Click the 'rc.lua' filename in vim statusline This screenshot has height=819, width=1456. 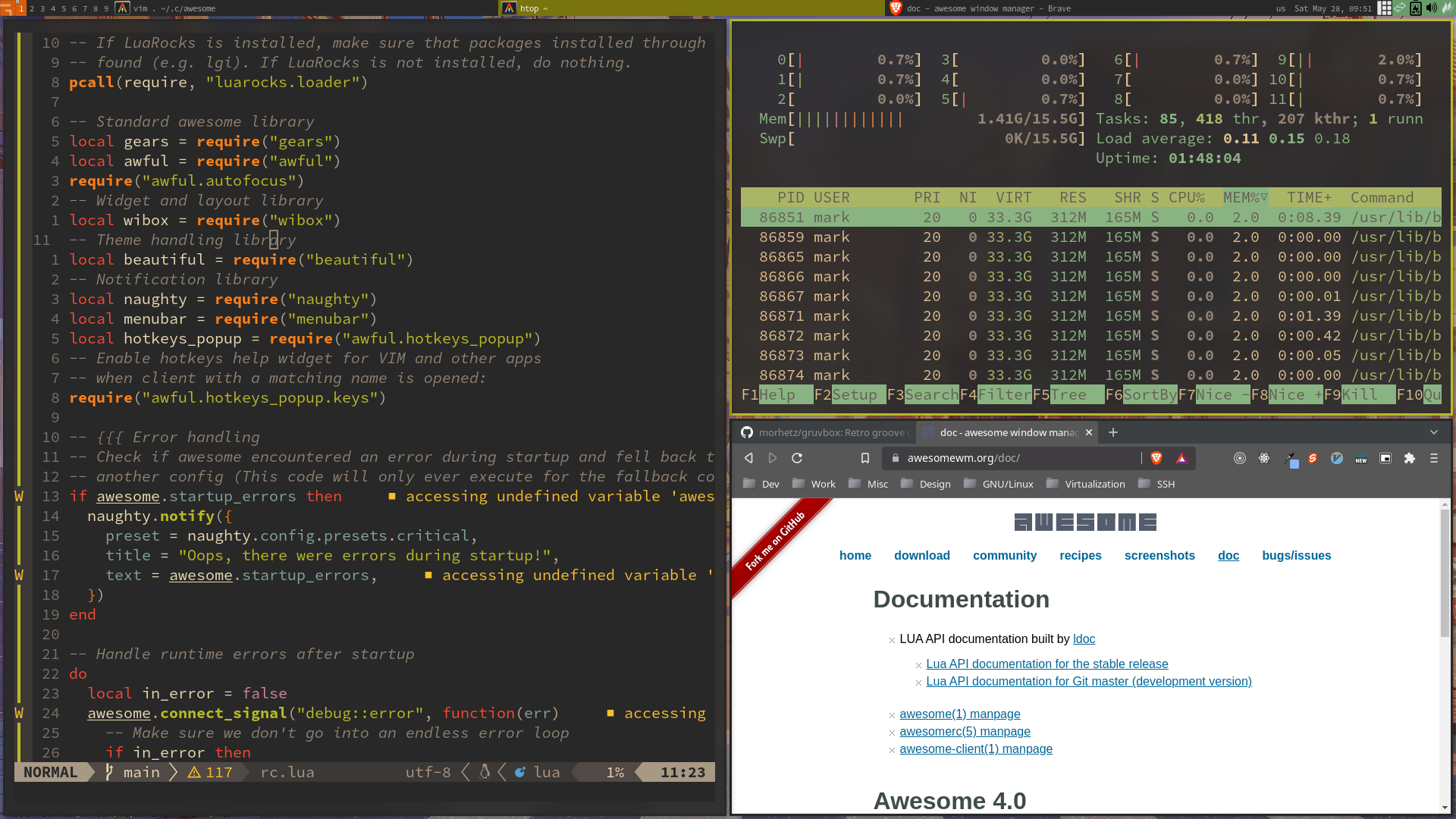287,772
